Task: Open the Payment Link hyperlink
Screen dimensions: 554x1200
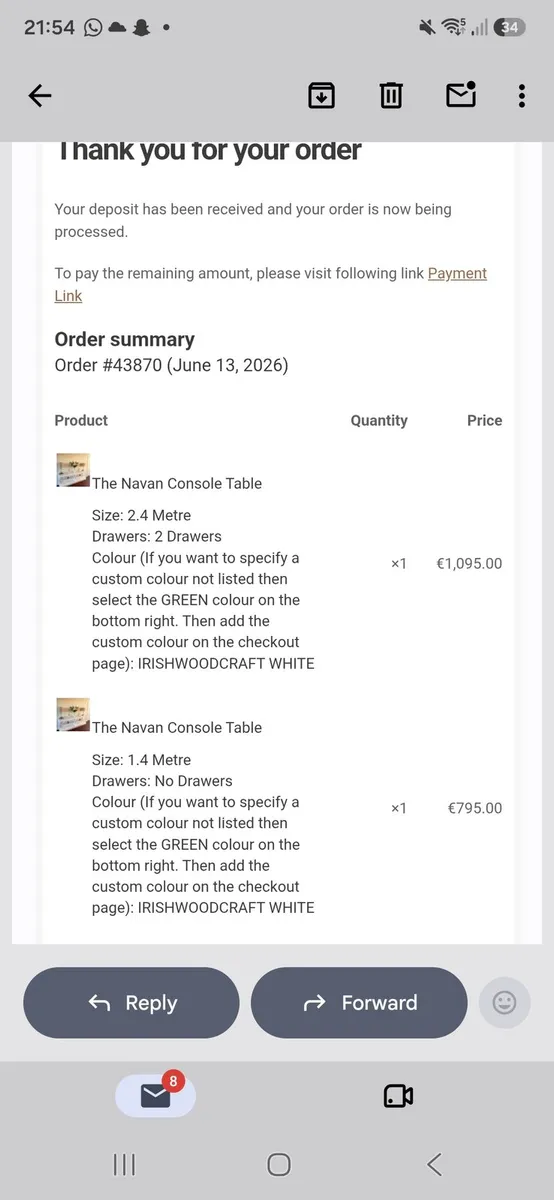Action: pyautogui.click(x=270, y=284)
